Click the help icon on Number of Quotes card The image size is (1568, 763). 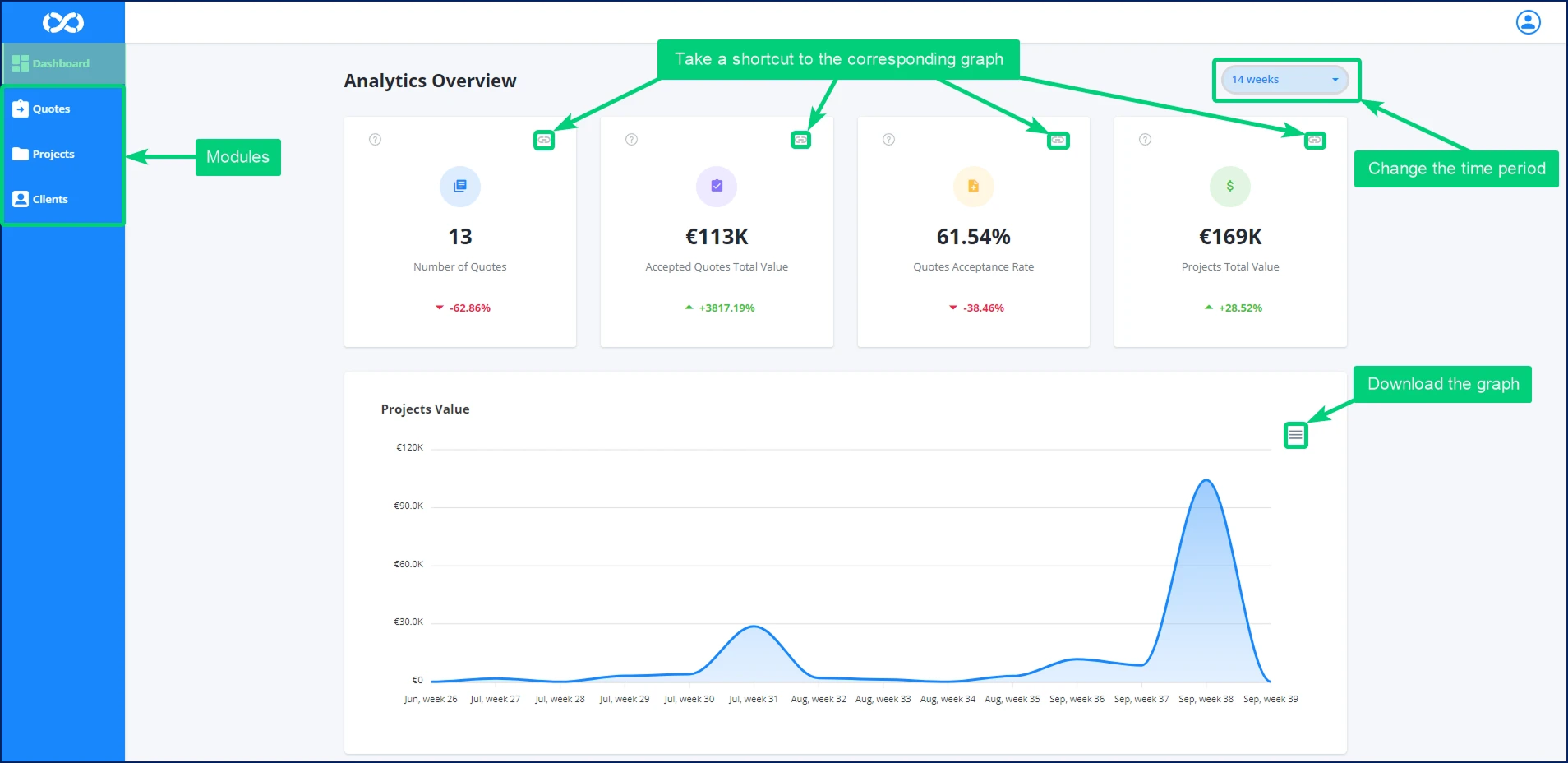coord(376,140)
